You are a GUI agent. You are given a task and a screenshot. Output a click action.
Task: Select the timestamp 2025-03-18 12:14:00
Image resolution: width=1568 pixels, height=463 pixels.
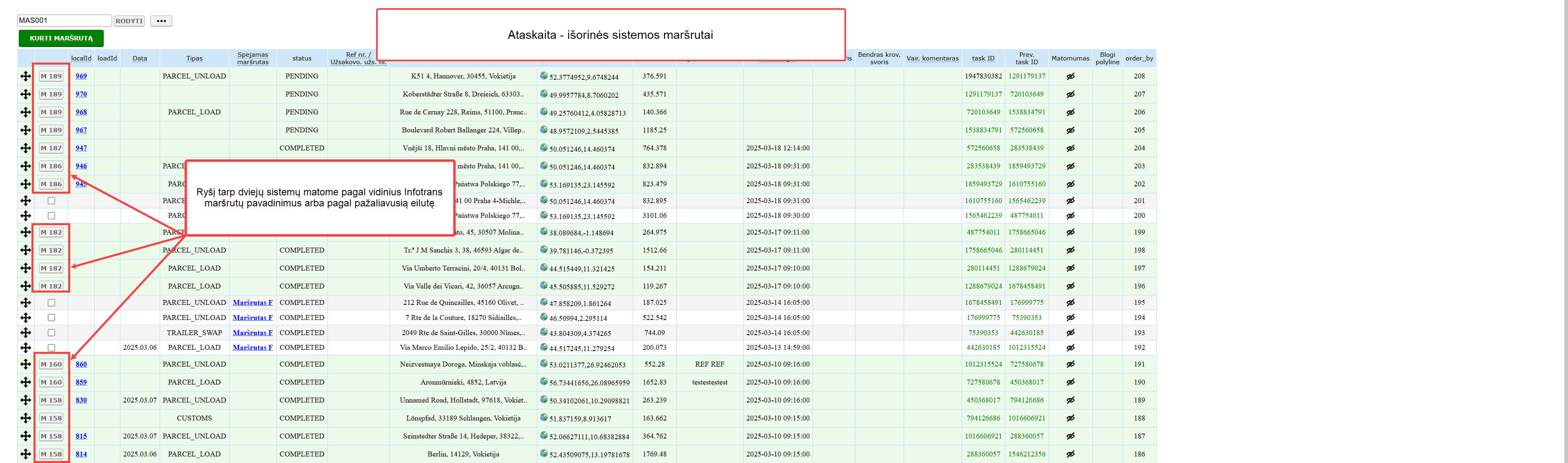coord(777,148)
